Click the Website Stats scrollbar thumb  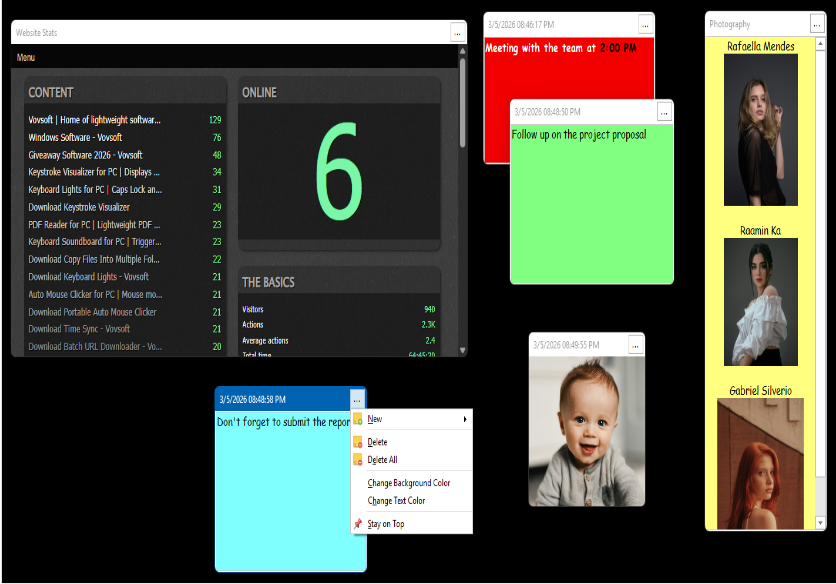click(x=462, y=102)
